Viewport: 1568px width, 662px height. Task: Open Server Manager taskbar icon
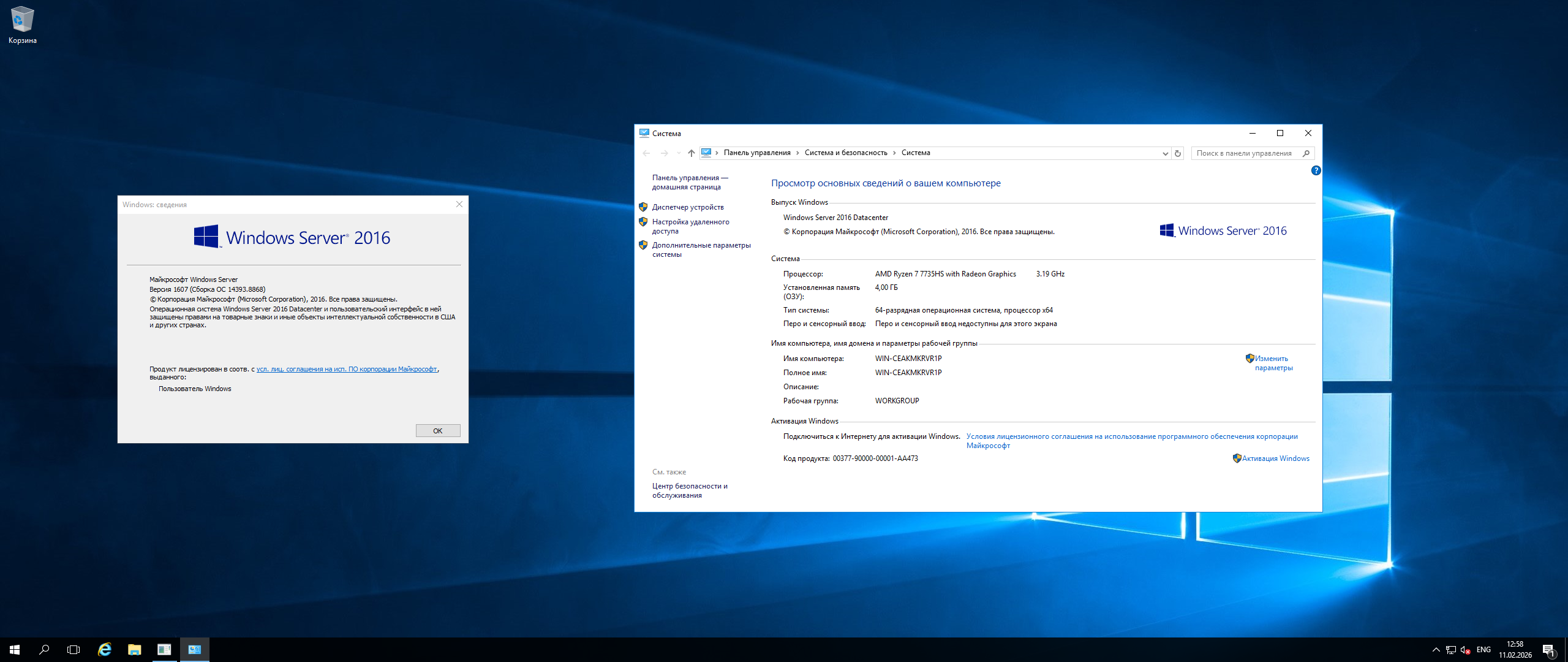(164, 650)
